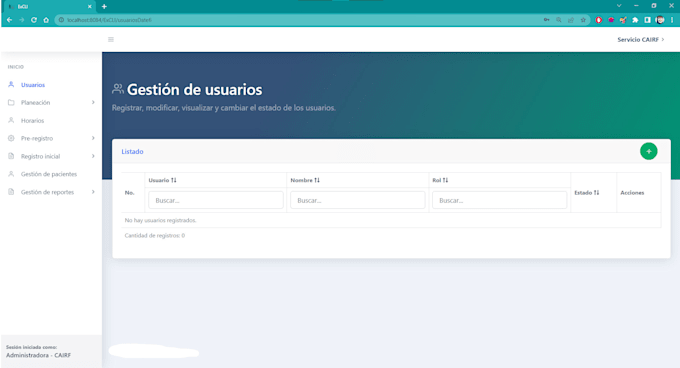Open the Registro inicial menu item
Viewport: 680px width, 368px height.
(40, 156)
